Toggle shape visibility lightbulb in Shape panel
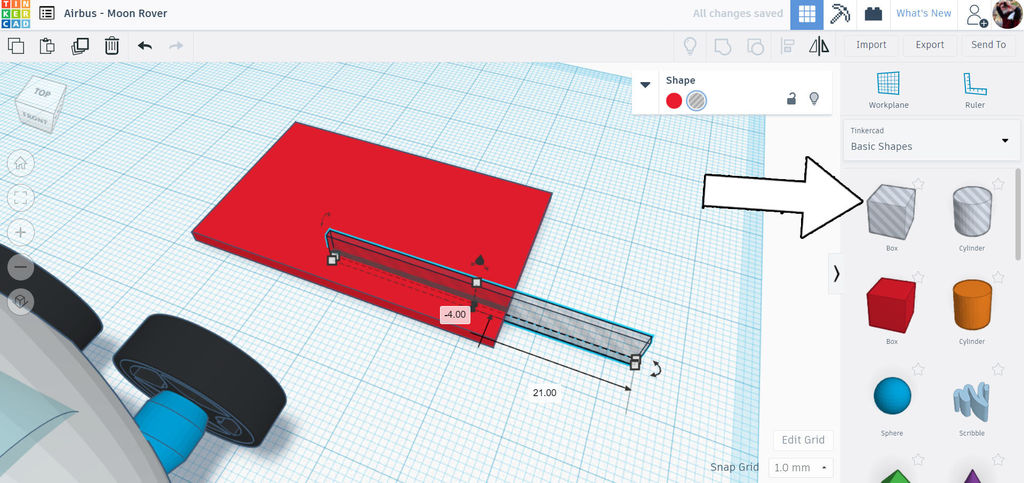 click(x=814, y=99)
